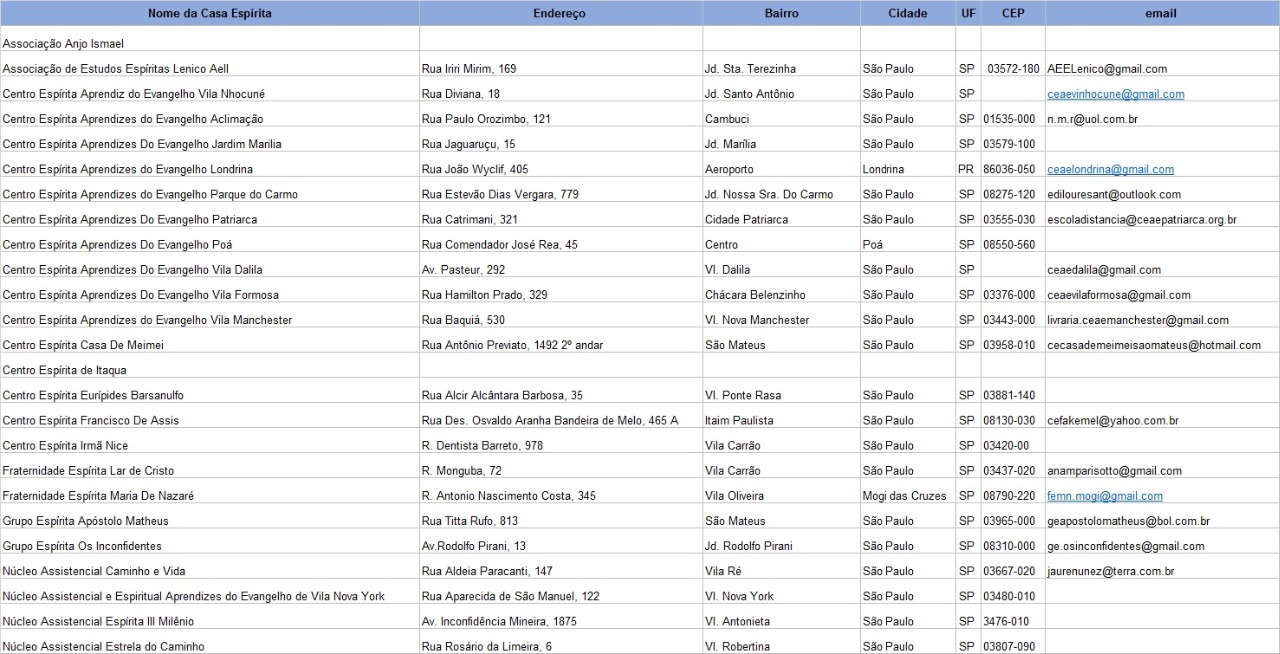Select the 'email' column header
The image size is (1280, 654).
pyautogui.click(x=1161, y=14)
